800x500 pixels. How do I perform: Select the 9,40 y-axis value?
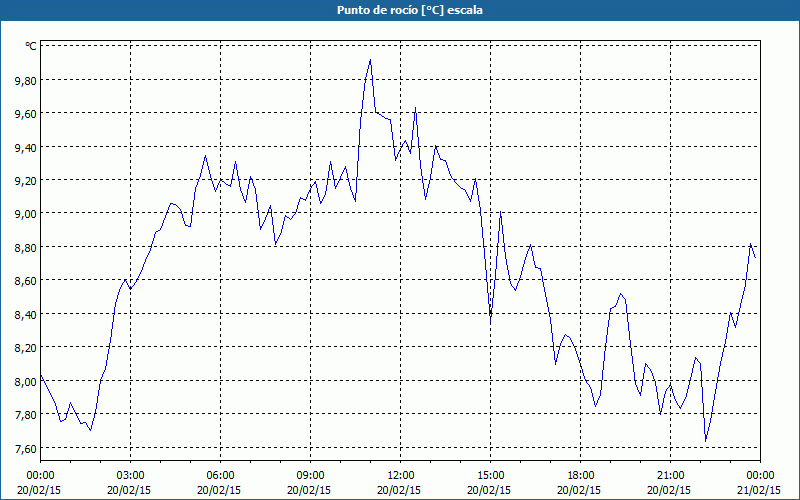tap(26, 147)
